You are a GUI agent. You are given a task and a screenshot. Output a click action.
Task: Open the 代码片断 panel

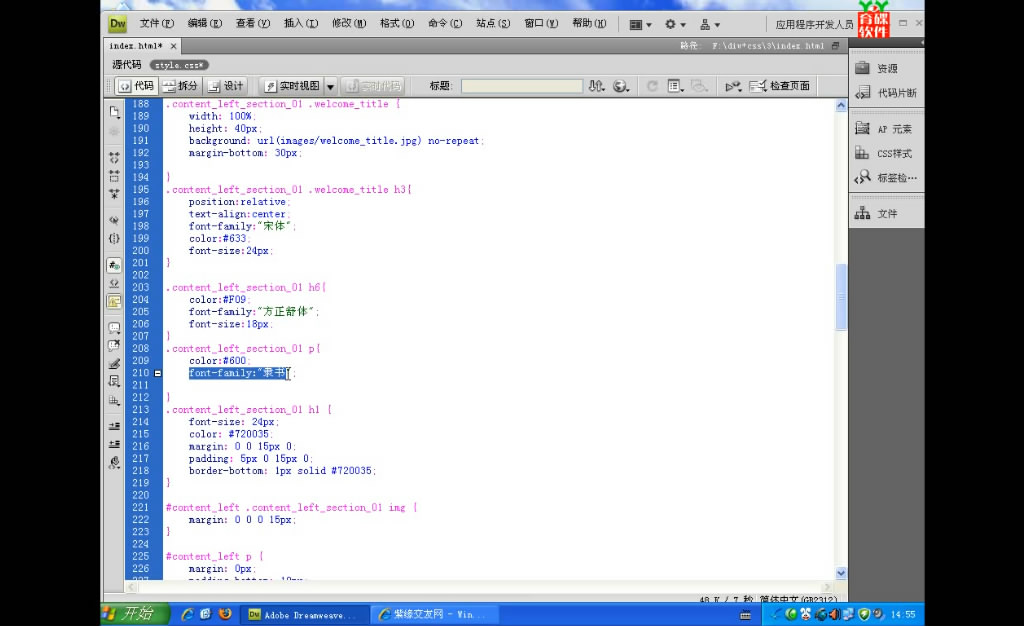click(x=886, y=93)
